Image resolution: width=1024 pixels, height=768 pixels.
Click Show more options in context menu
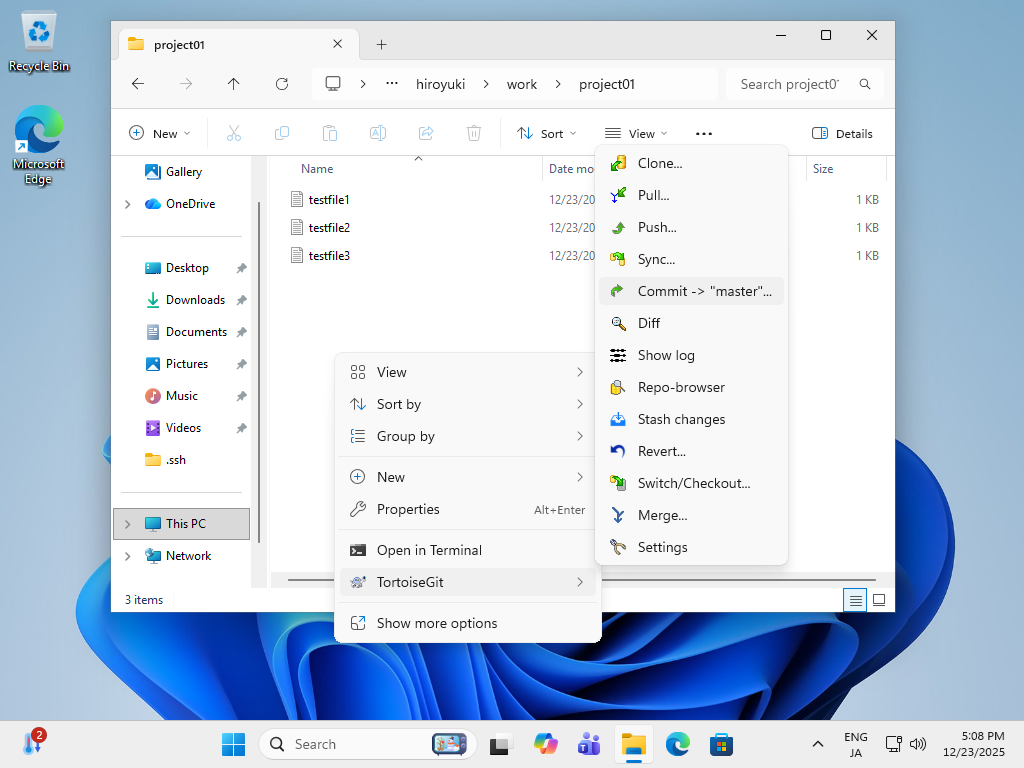pyautogui.click(x=436, y=623)
